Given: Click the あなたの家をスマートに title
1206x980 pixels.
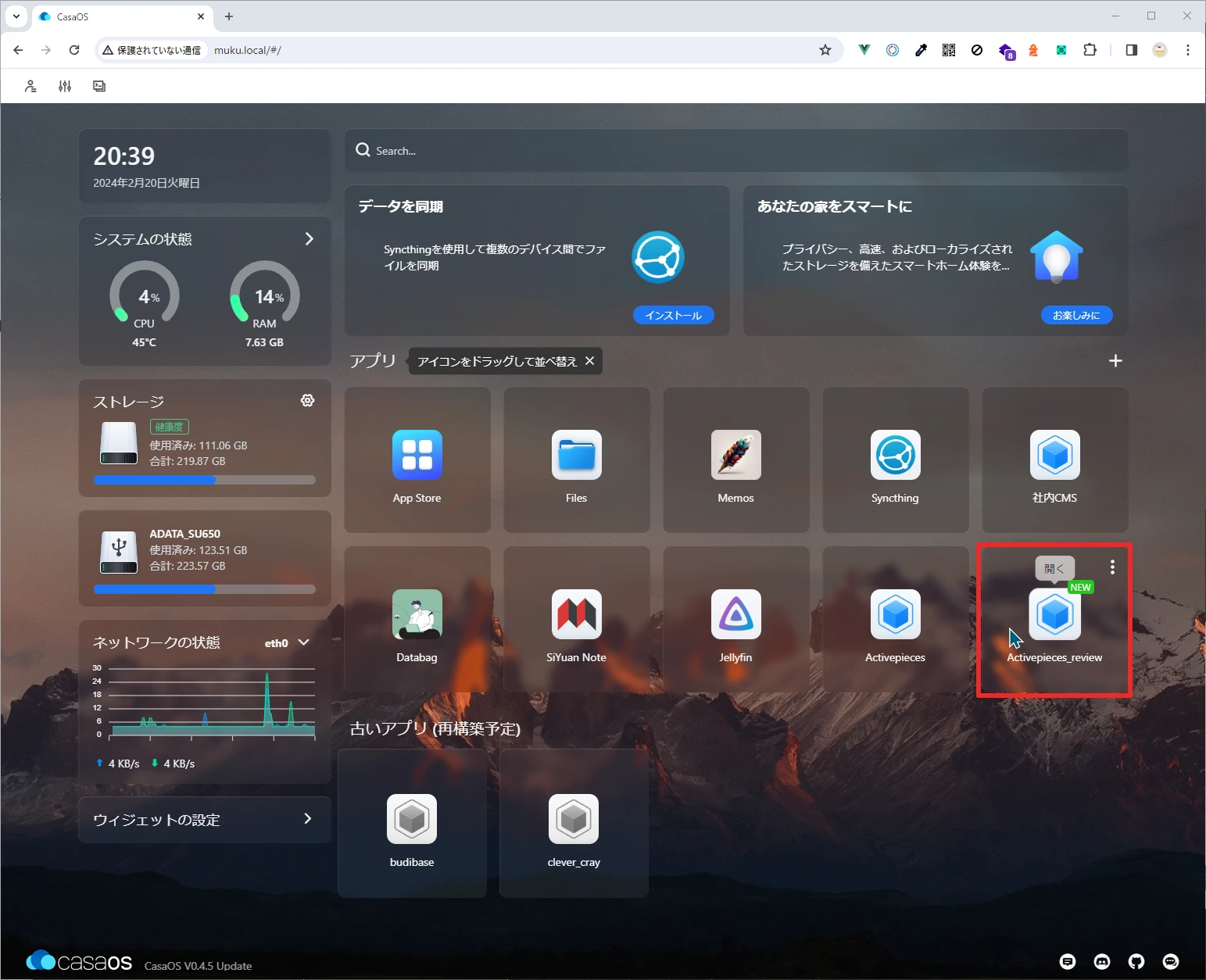Looking at the screenshot, I should tap(835, 206).
